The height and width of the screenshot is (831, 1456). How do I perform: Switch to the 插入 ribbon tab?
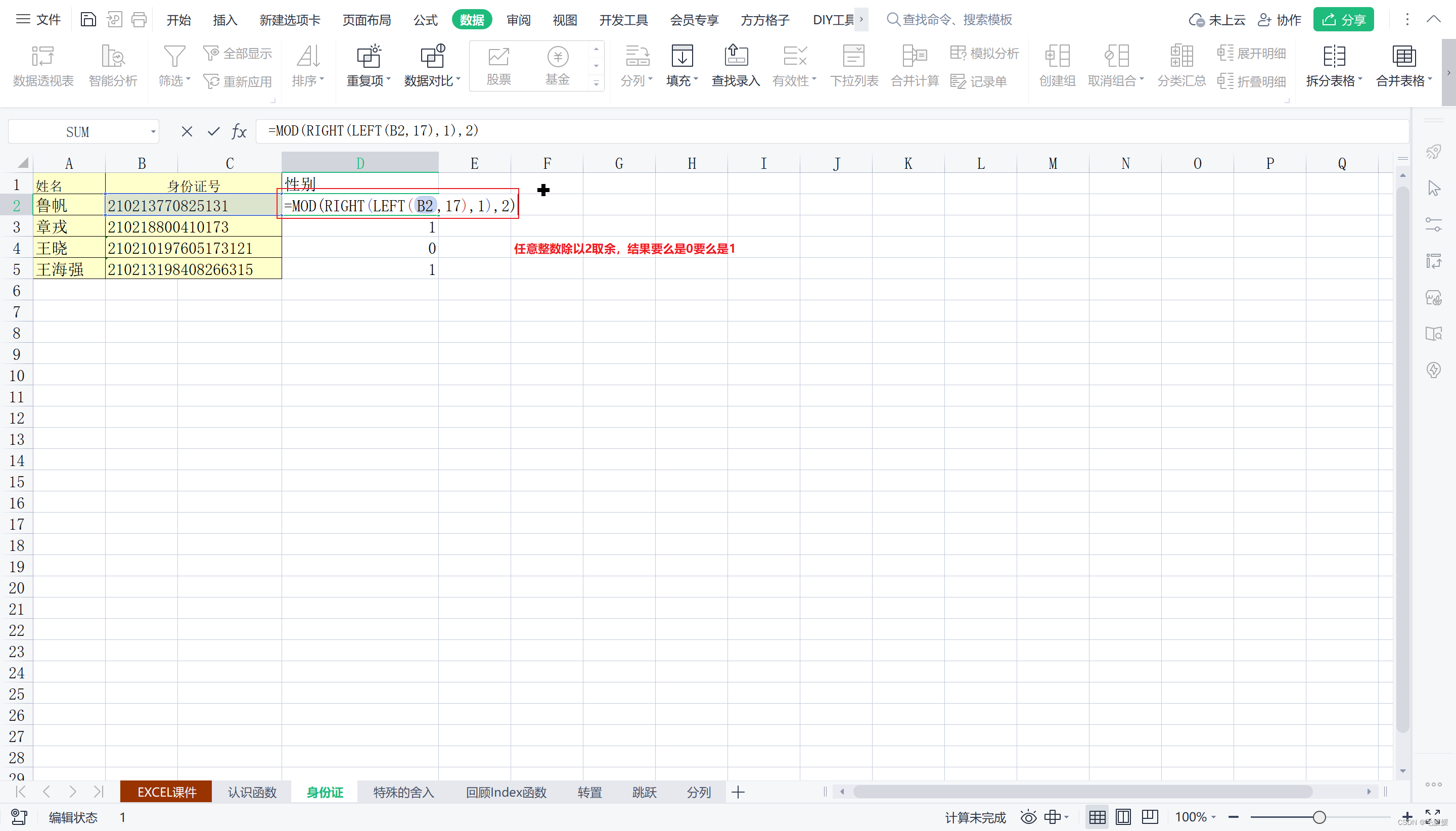pos(225,20)
